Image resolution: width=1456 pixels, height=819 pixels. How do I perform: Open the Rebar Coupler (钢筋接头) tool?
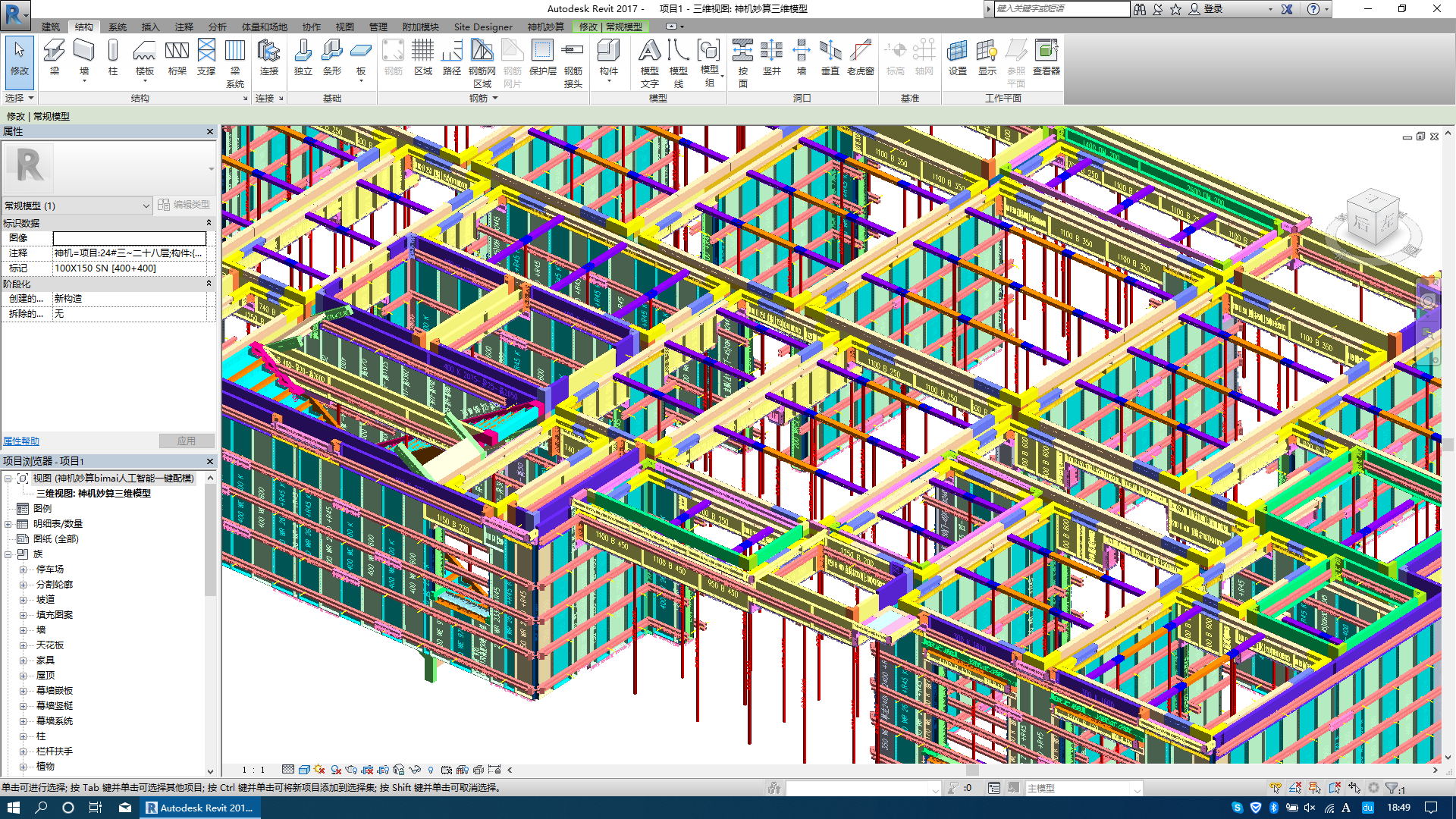[x=573, y=62]
